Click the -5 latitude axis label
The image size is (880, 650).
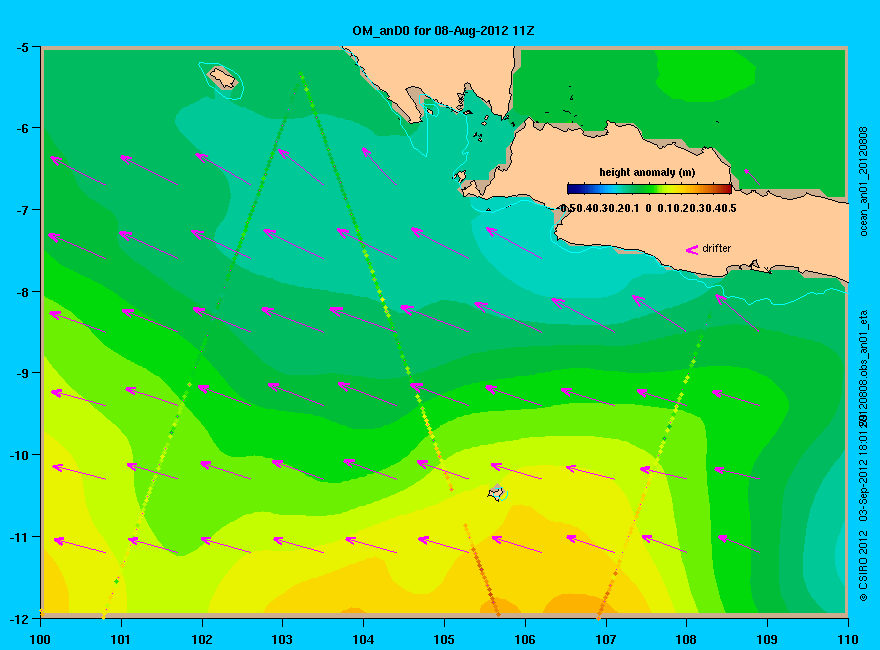point(22,48)
